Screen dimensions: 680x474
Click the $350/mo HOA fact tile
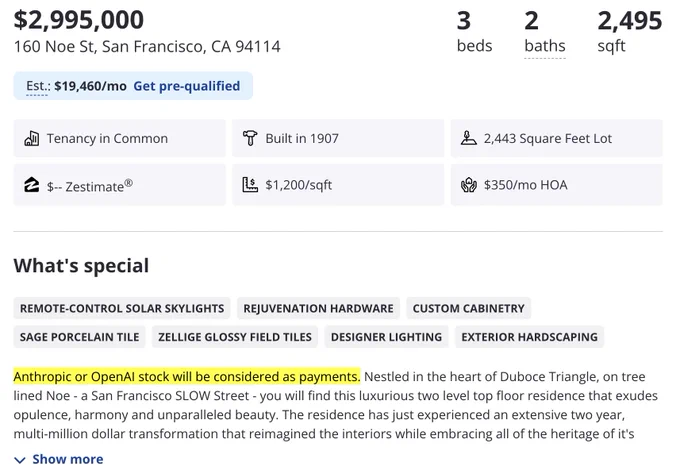(x=557, y=185)
